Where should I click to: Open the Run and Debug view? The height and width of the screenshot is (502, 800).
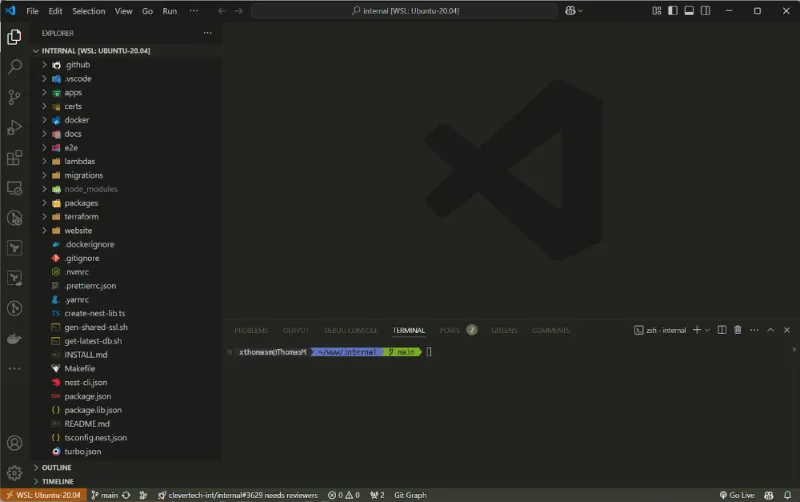click(x=14, y=127)
